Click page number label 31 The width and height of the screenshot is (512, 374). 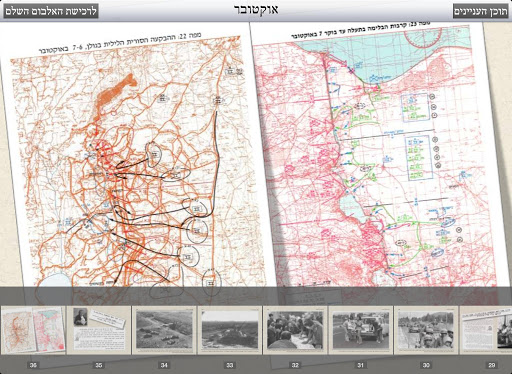coord(360,365)
